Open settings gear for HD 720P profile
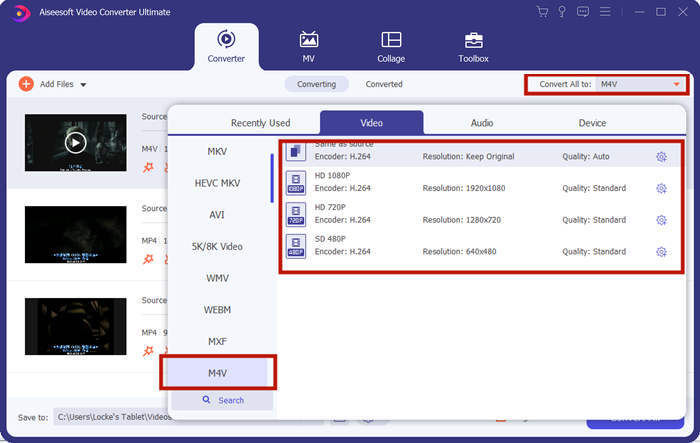The height and width of the screenshot is (443, 700). [661, 220]
